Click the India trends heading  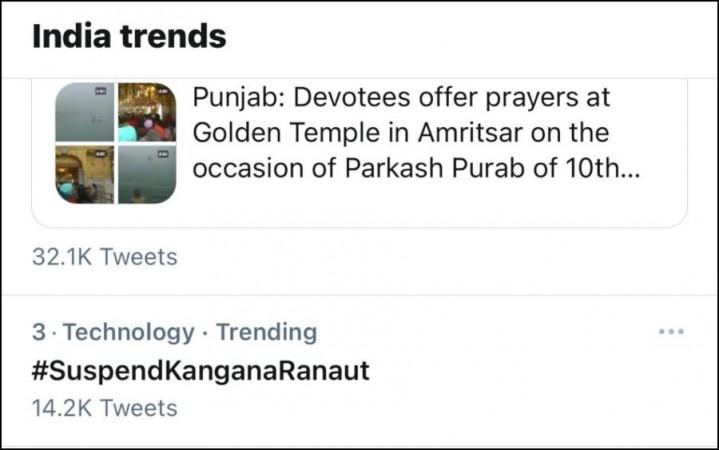point(129,36)
